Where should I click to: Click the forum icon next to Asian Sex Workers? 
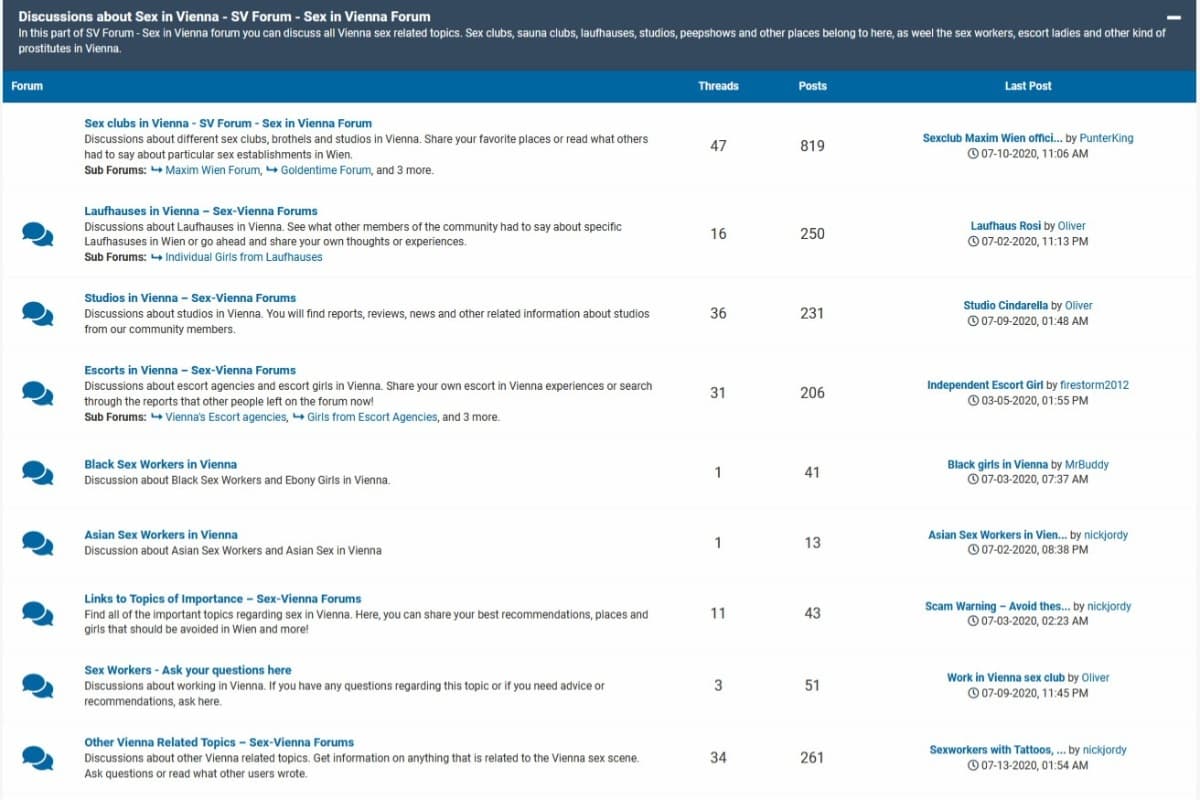point(37,542)
